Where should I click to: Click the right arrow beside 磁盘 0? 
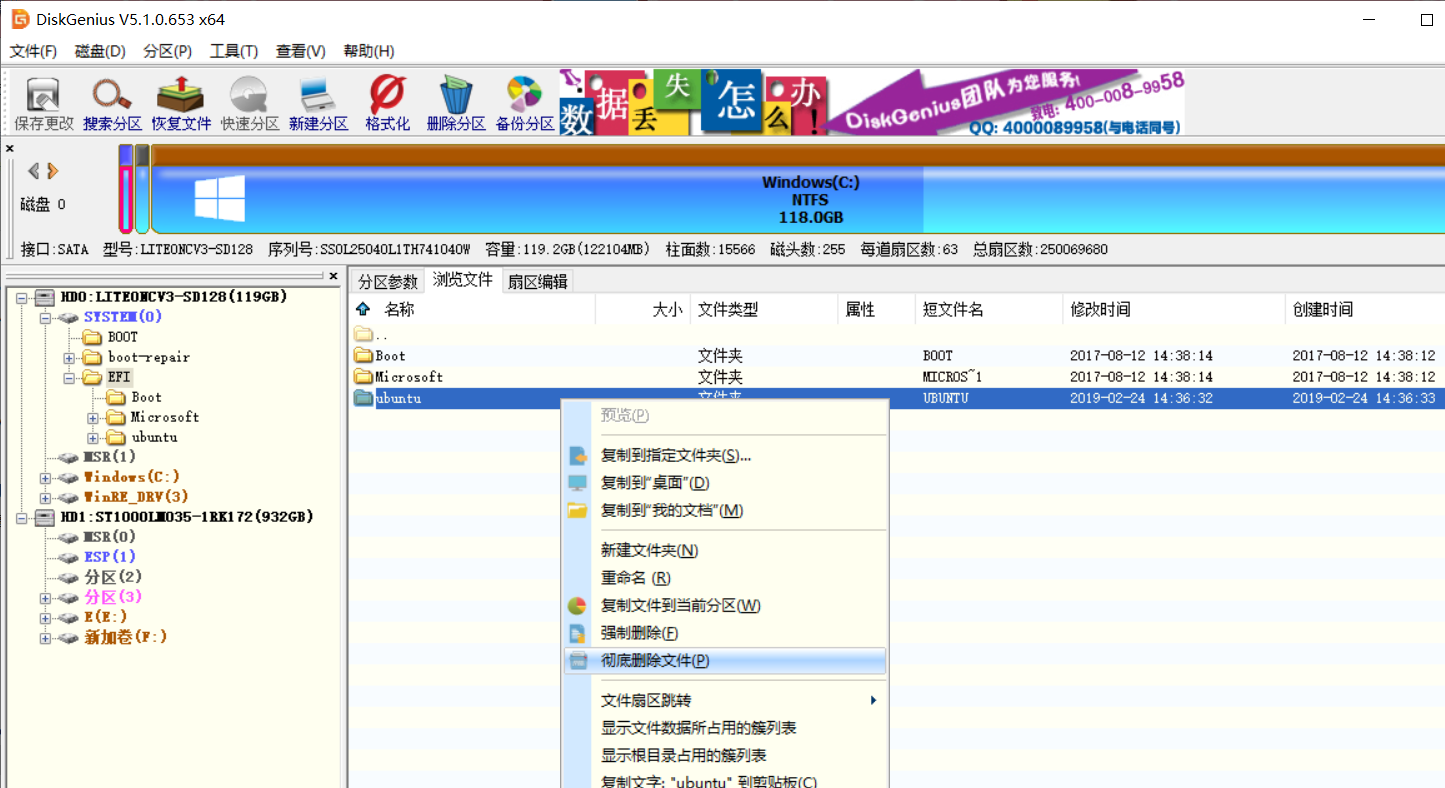pos(53,171)
